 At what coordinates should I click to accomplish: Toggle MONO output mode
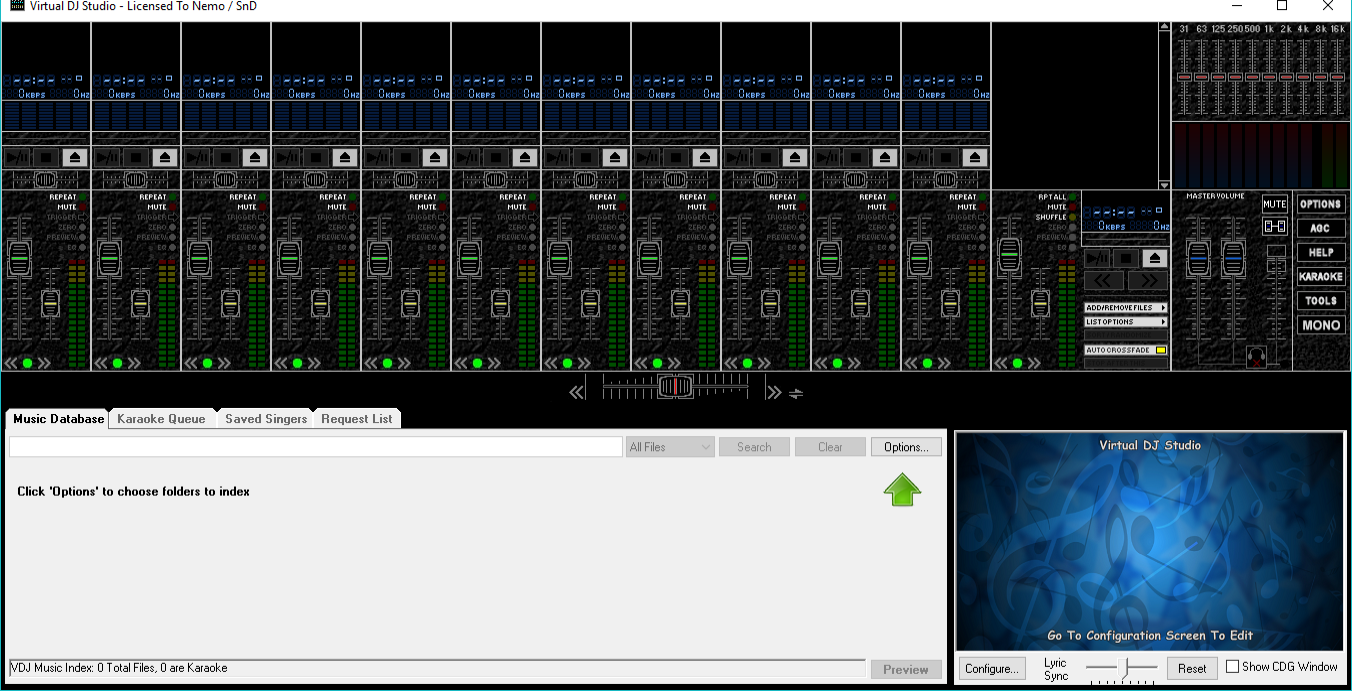1321,325
